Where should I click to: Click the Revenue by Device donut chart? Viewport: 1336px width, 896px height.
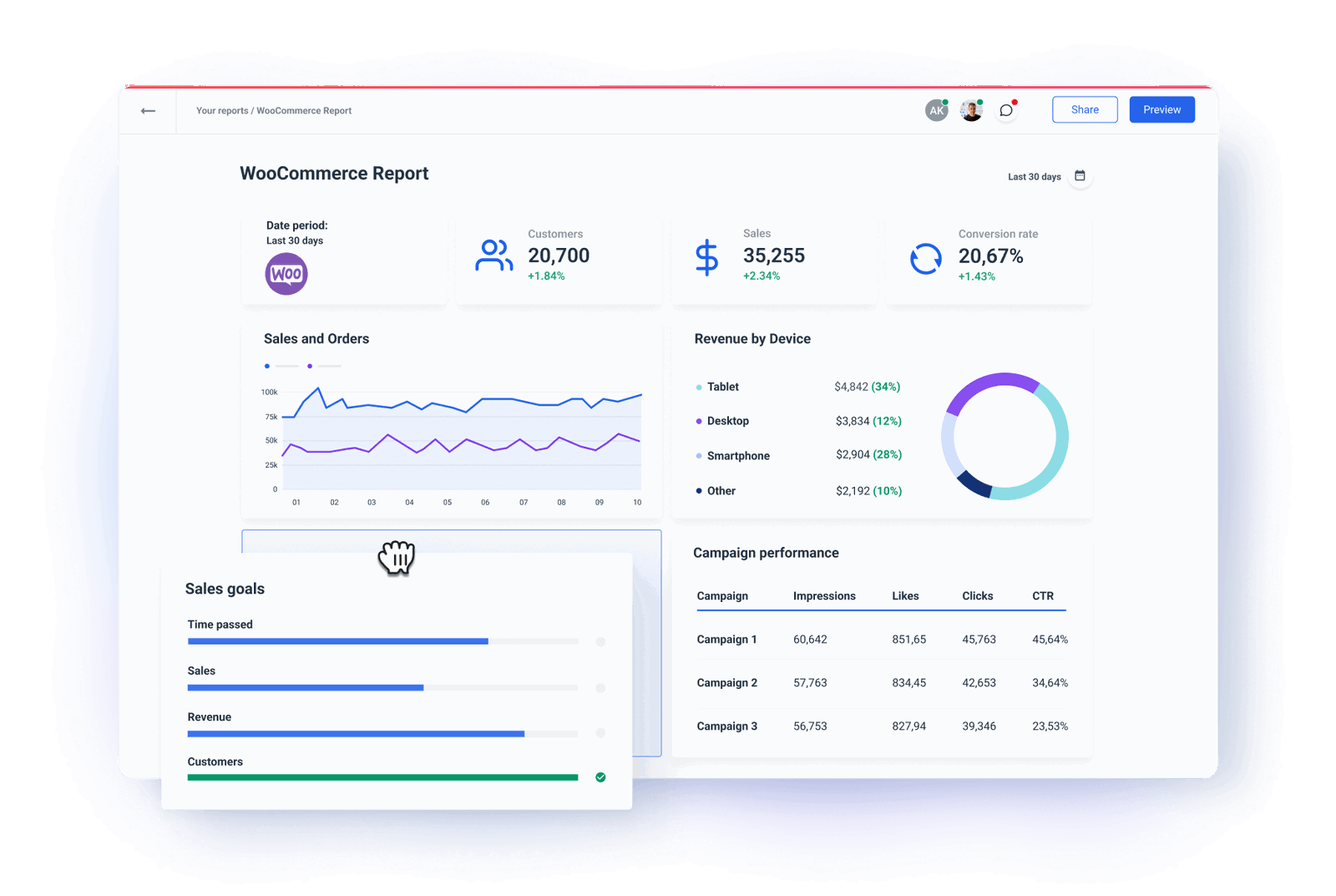click(1005, 436)
